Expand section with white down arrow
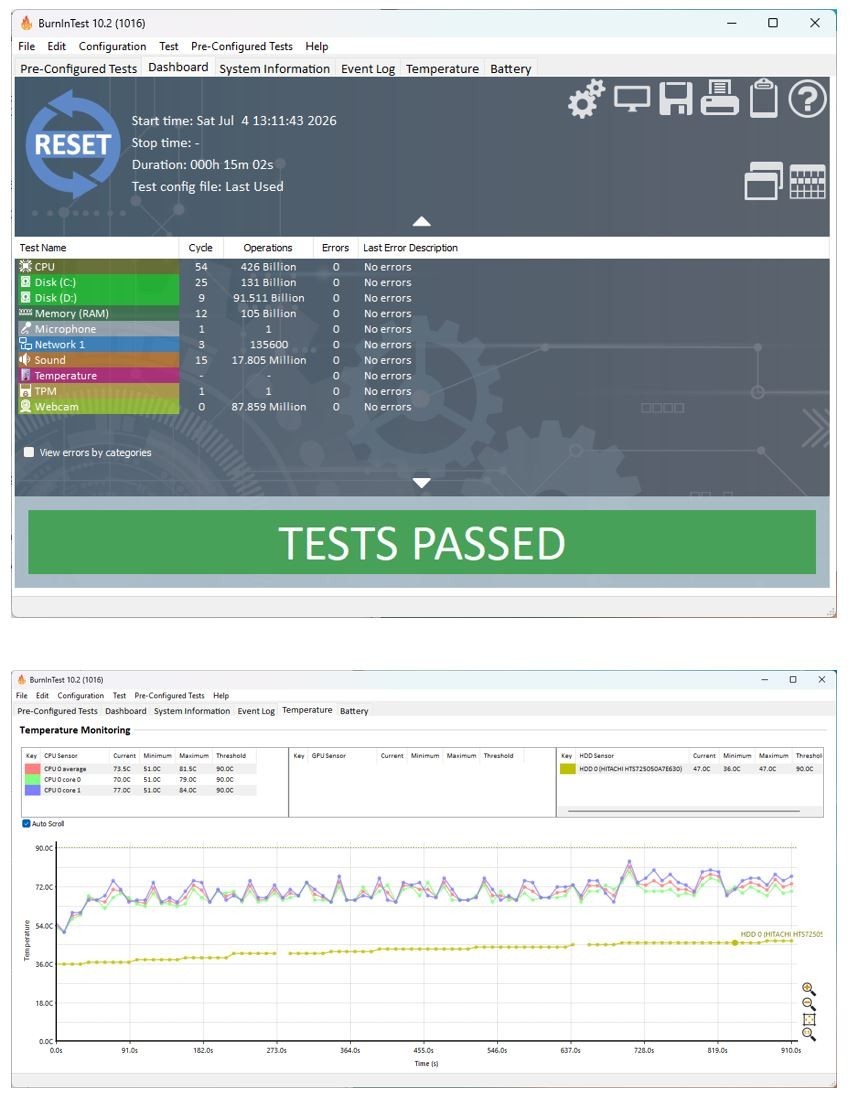This screenshot has width=850, height=1102. (422, 483)
